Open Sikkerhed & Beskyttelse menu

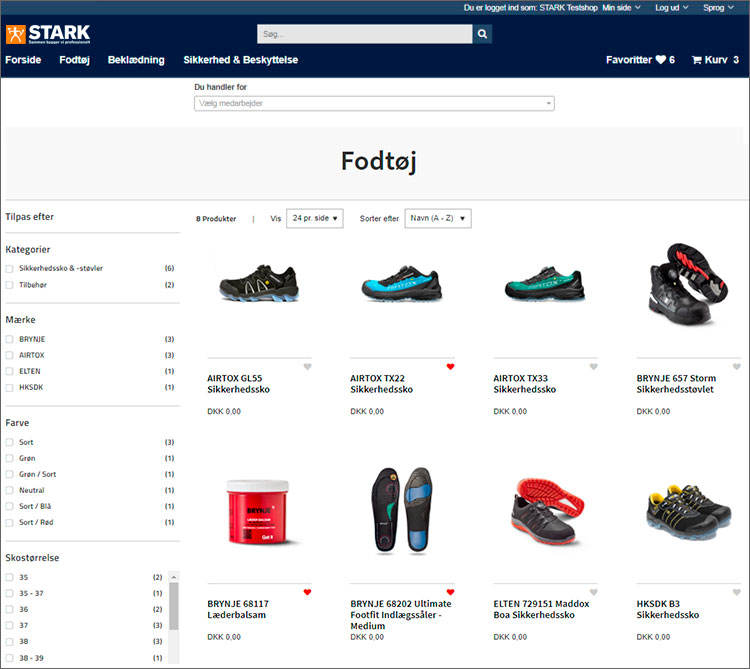pyautogui.click(x=240, y=60)
